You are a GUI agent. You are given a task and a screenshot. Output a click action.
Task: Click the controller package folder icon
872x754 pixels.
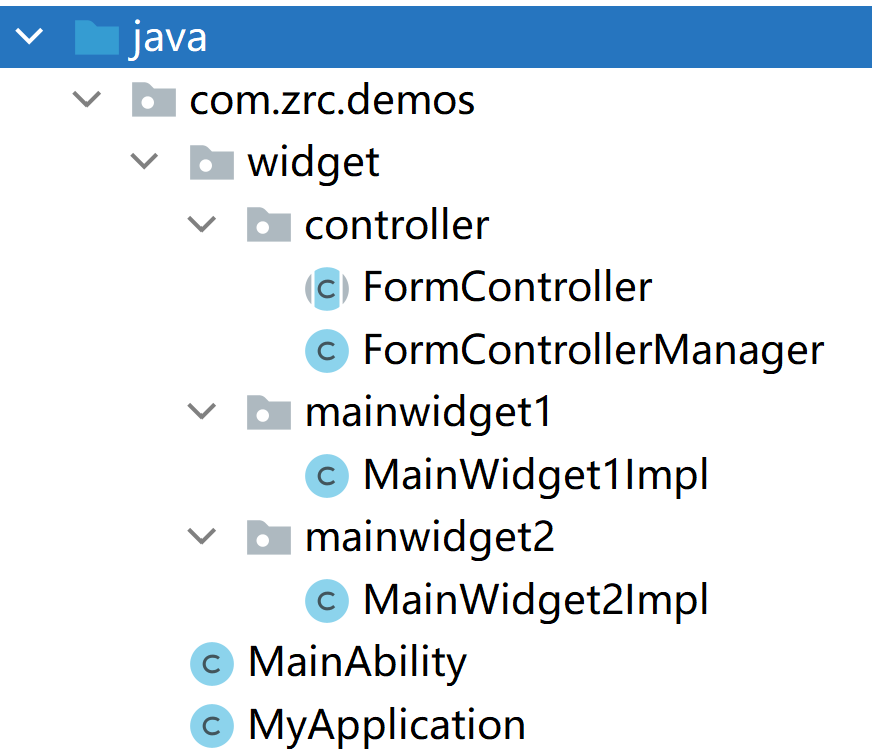coord(269,225)
